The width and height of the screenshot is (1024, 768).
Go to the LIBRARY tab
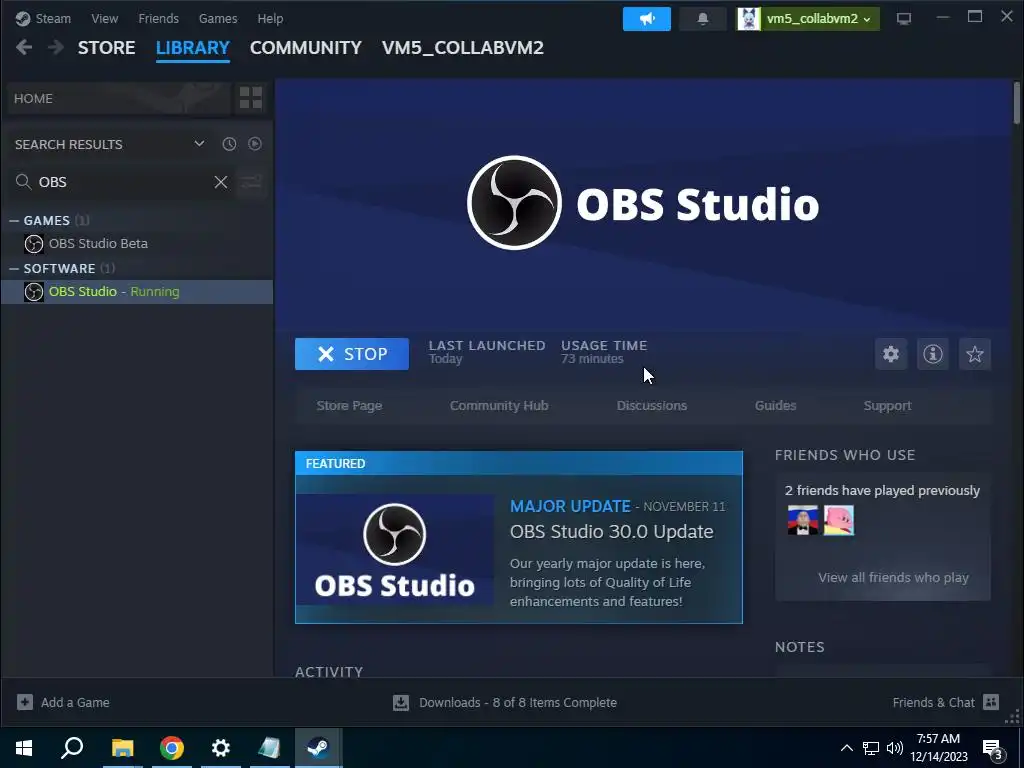coord(193,48)
